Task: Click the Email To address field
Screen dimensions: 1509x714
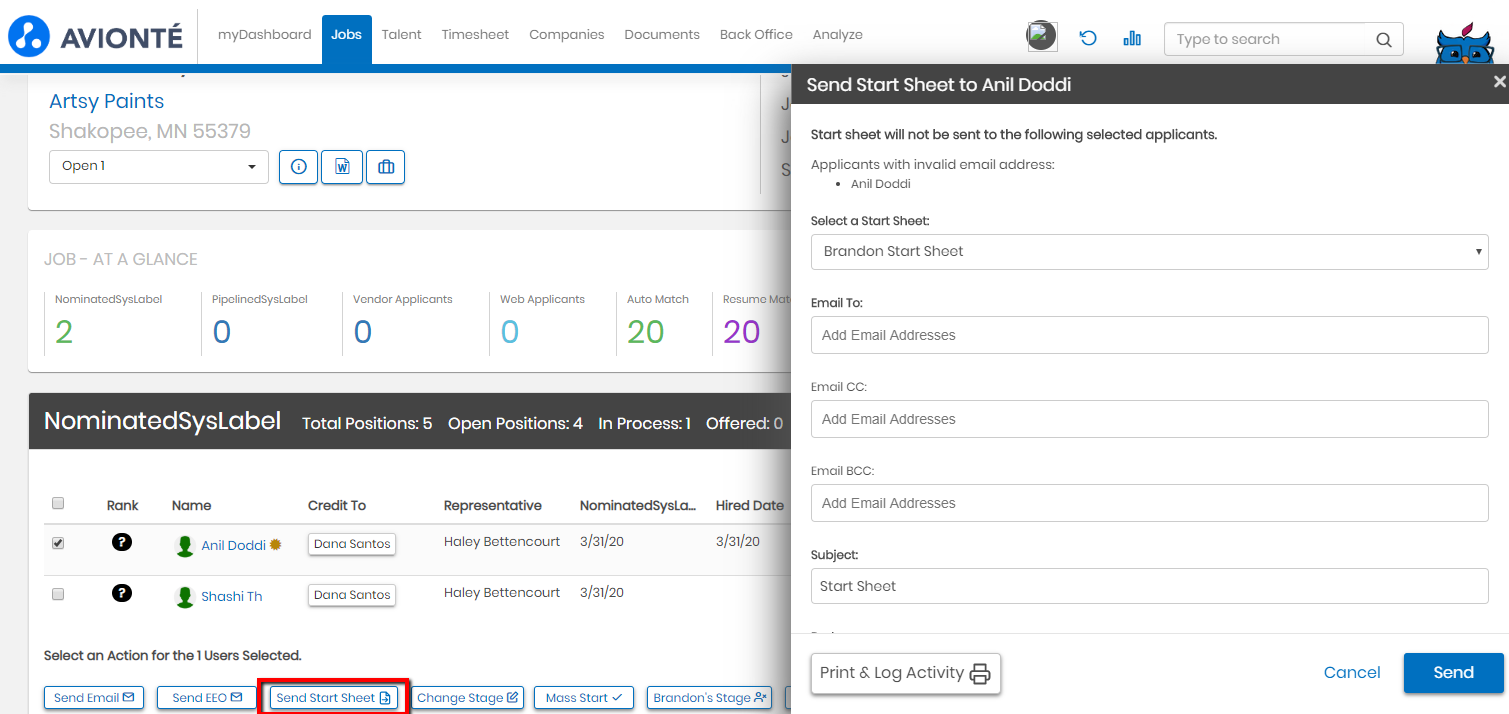Action: click(1149, 335)
